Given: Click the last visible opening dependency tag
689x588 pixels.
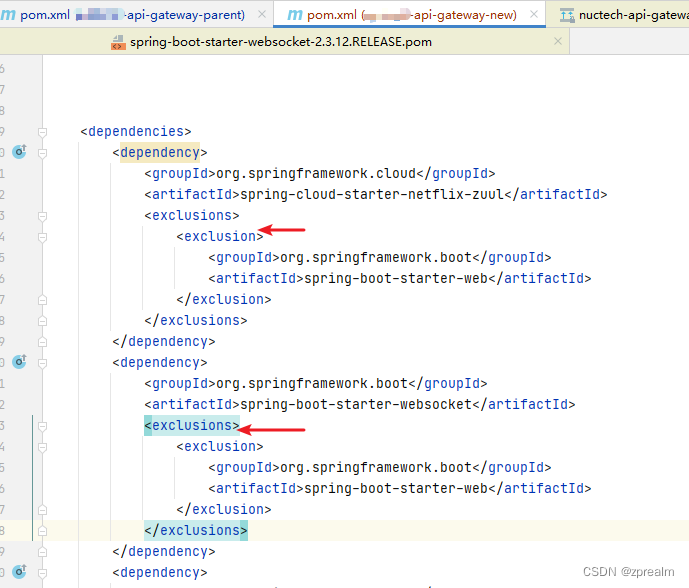Looking at the screenshot, I should [160, 573].
